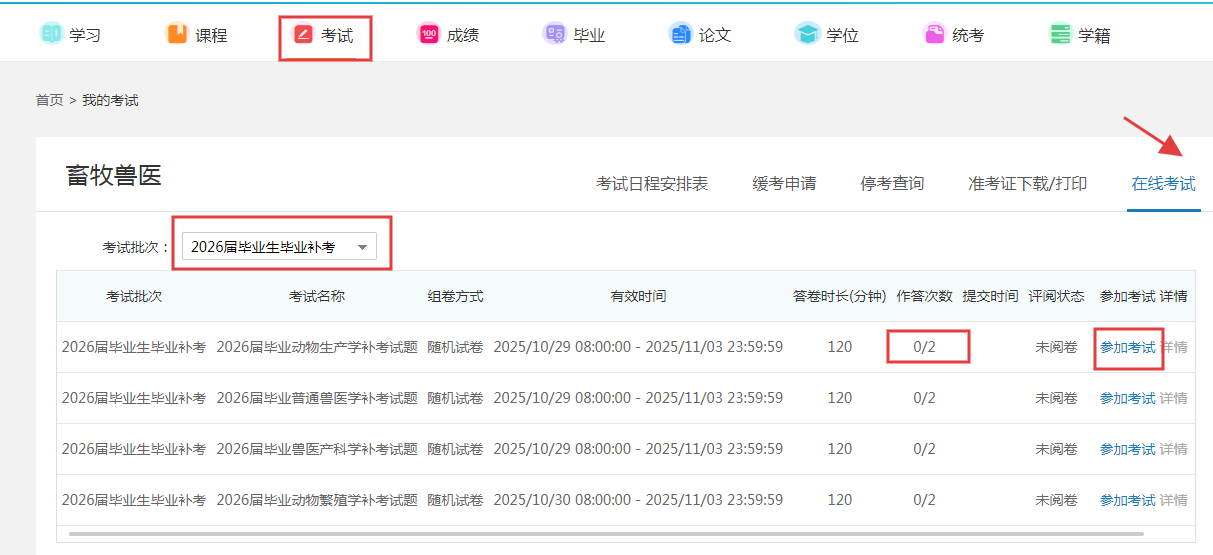
Task: Click 参加考试 for 普通兽医学补考试题
Action: tap(1127, 398)
